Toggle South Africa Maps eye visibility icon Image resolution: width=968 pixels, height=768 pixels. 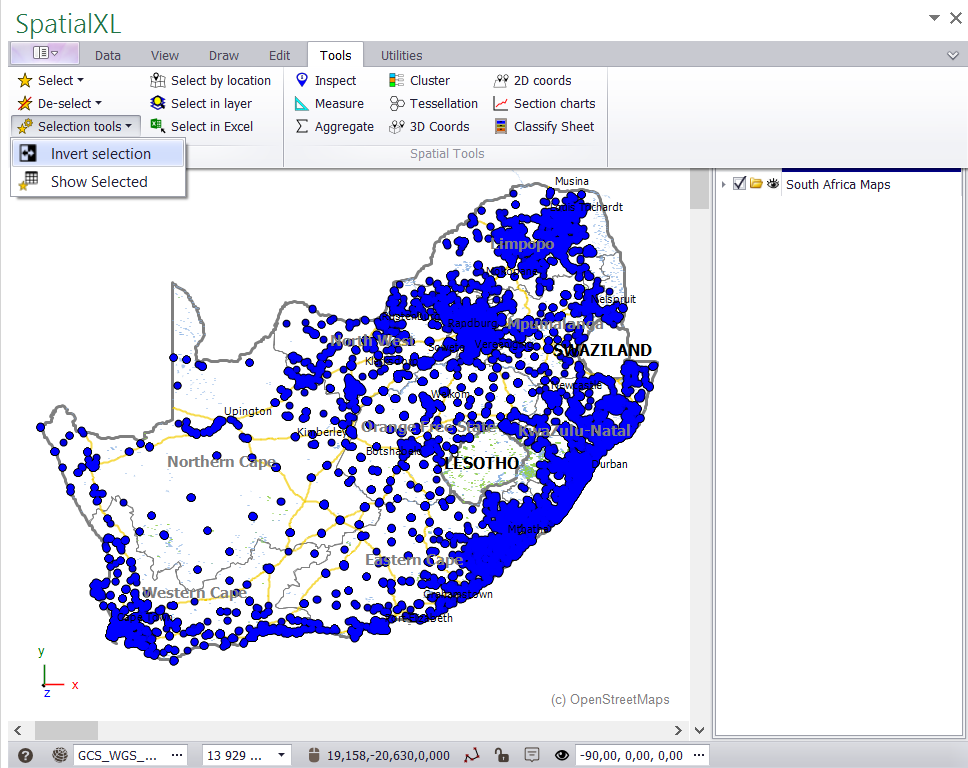coord(773,184)
